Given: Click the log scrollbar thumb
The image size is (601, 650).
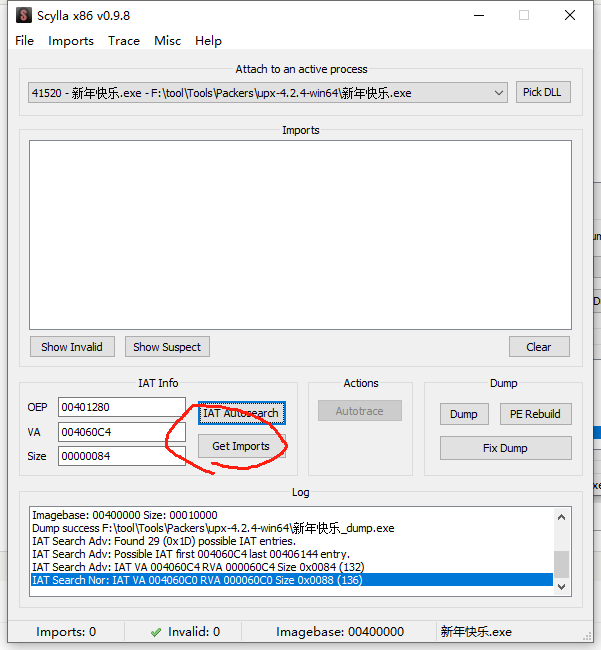Looking at the screenshot, I should (x=562, y=564).
